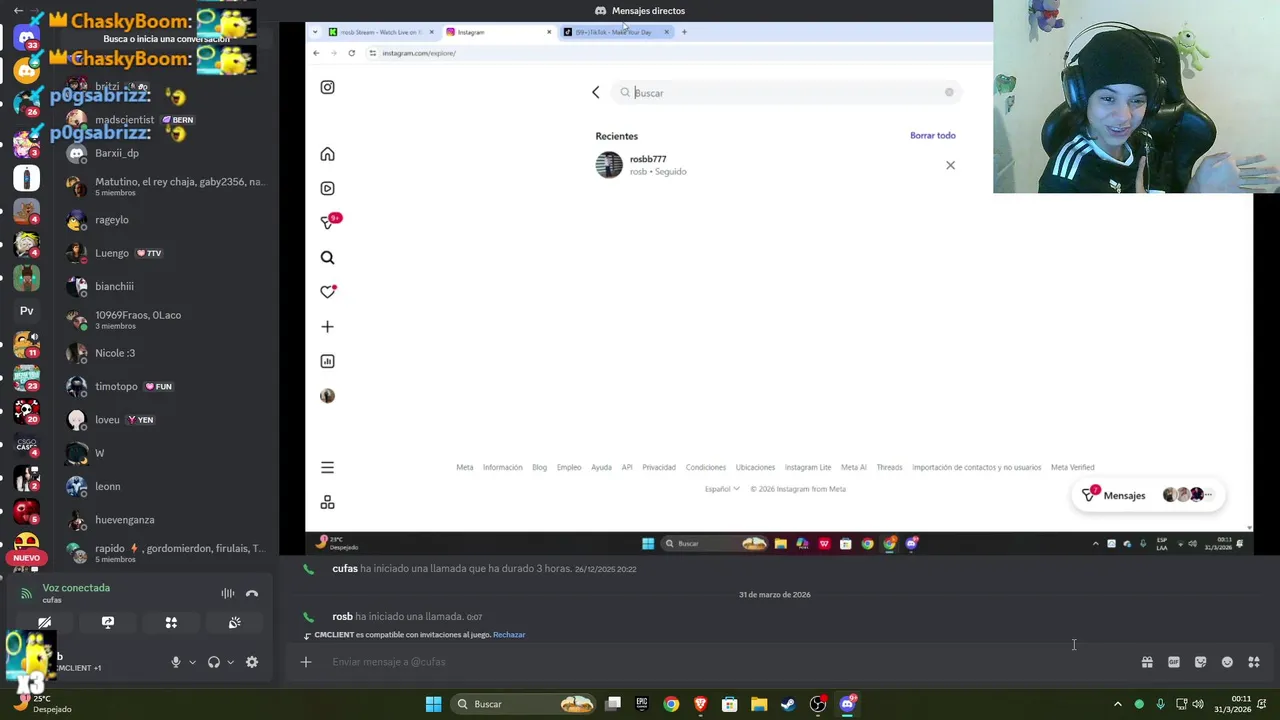Open the Discord emoji picker
This screenshot has width=1280, height=720.
1227,662
